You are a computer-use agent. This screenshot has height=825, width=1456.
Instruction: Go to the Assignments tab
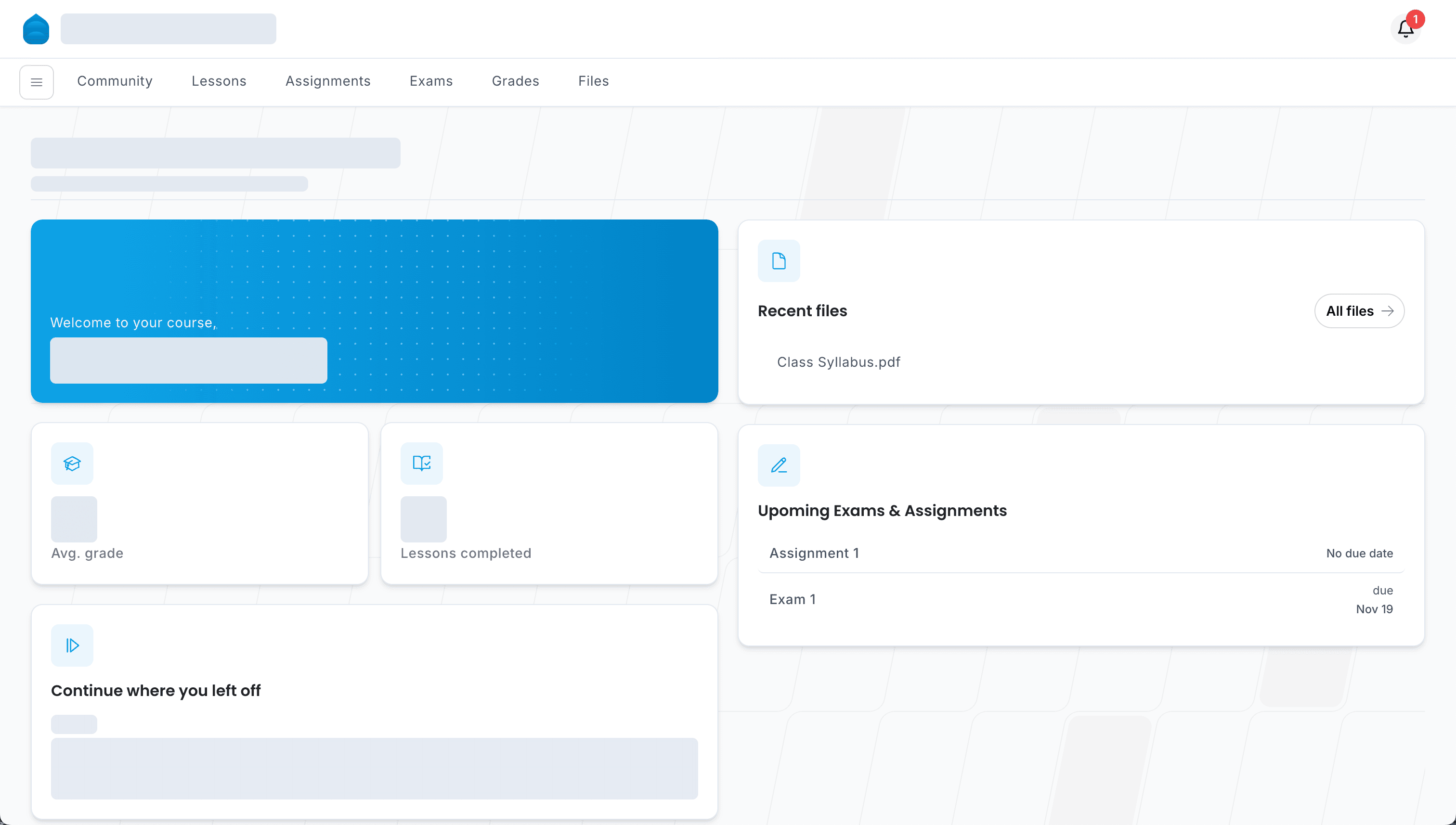coord(327,81)
